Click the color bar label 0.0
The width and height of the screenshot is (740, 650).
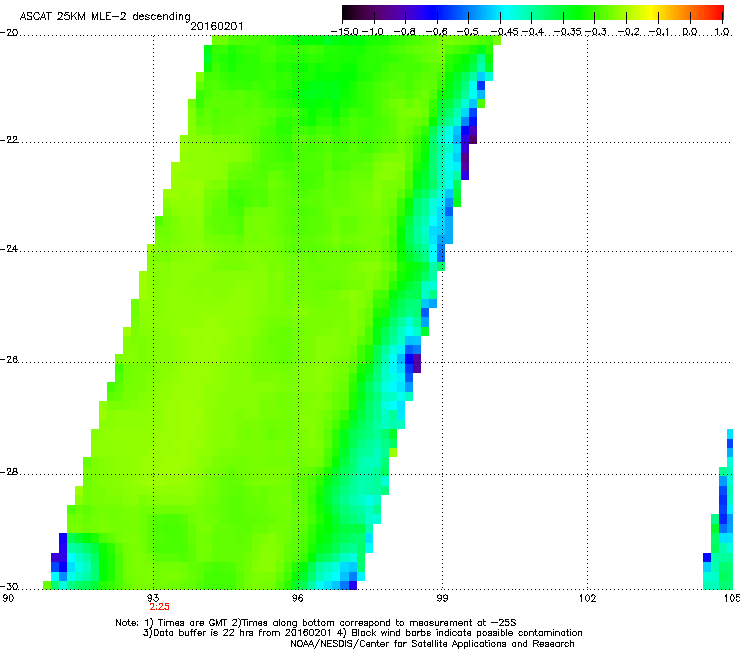pyautogui.click(x=690, y=32)
